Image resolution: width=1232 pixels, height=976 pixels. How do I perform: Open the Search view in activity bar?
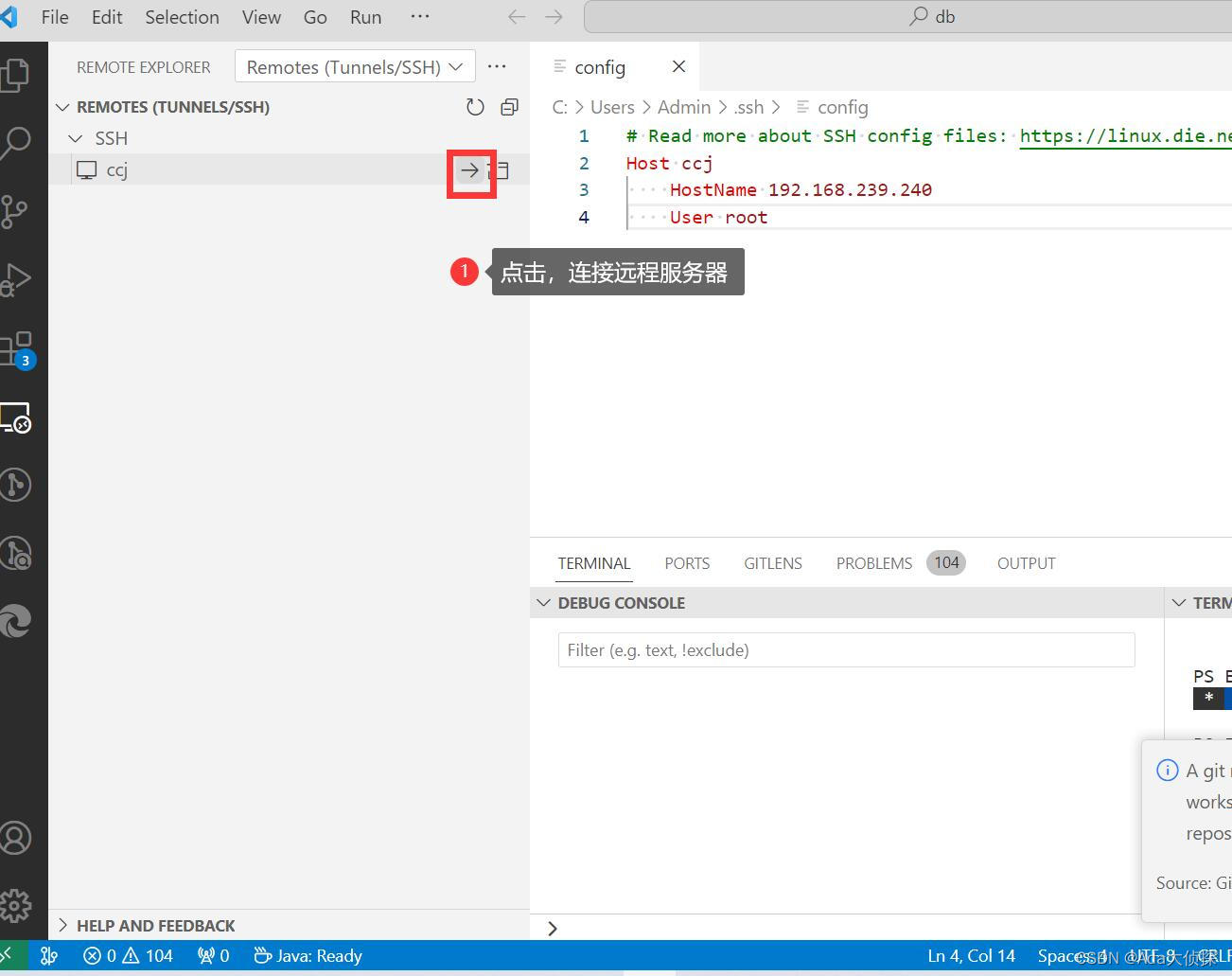pyautogui.click(x=15, y=142)
